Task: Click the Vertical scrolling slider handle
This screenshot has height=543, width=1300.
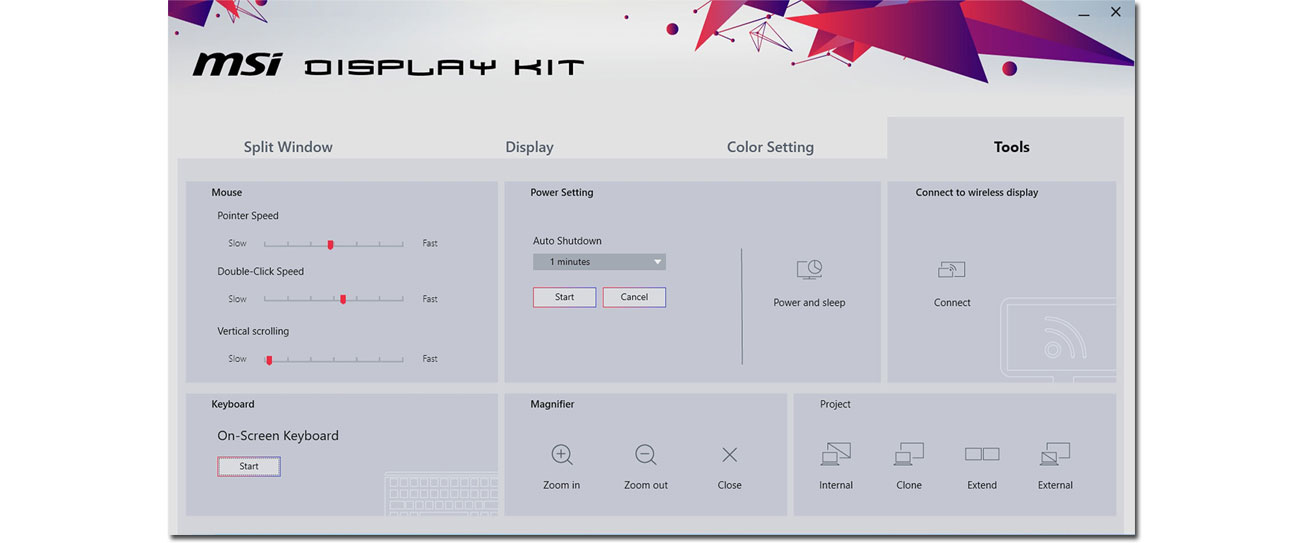Action: (x=269, y=359)
